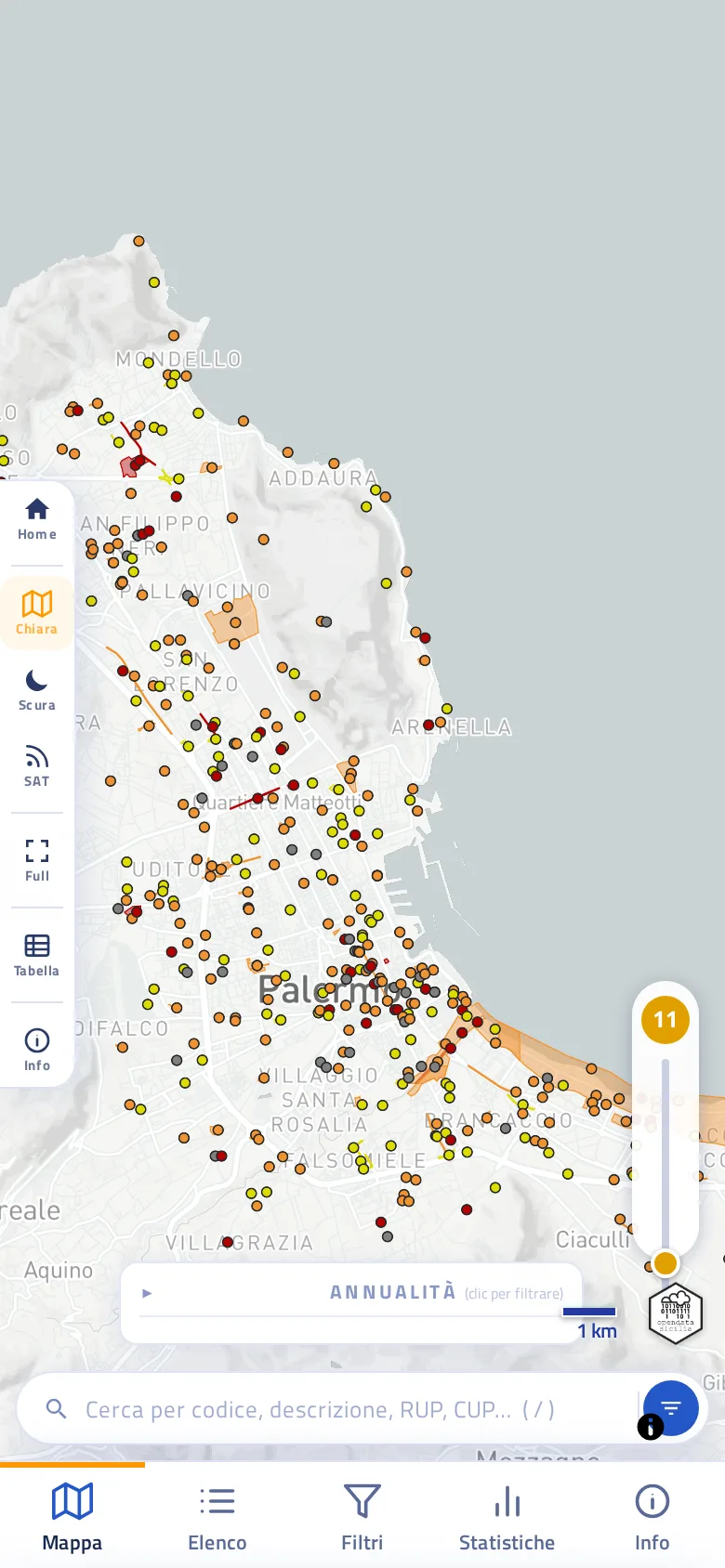Click the PALLAVICINO map label
The image size is (725, 1568).
(x=195, y=592)
